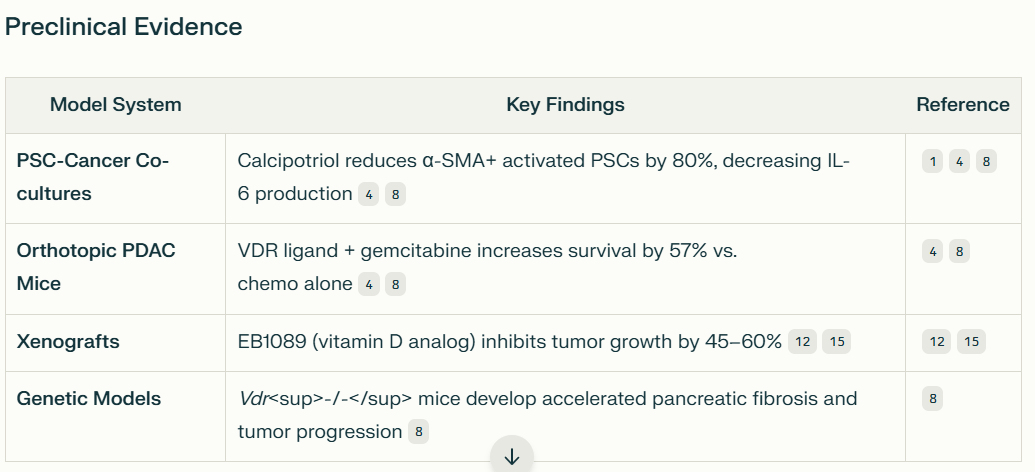Click citation 12 in Xenografts Reference cell
This screenshot has height=472, width=1035.
click(937, 342)
